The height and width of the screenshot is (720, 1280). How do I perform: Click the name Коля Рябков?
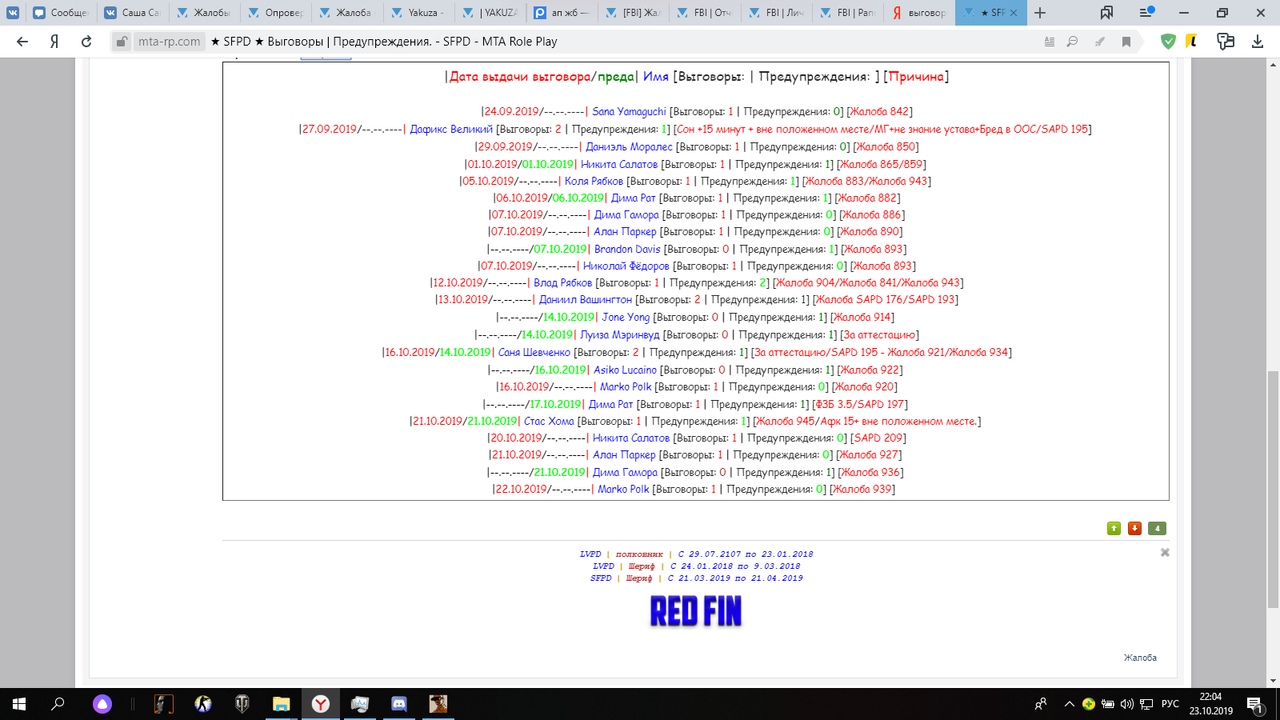point(594,181)
